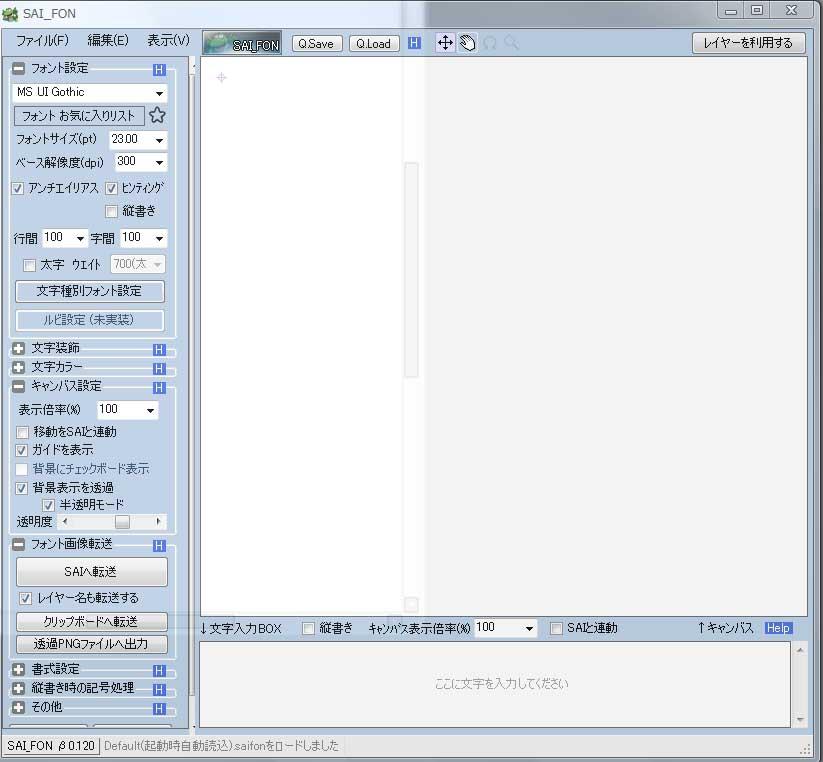
Task: Open help H icon for 書式設定
Action: pos(159,671)
